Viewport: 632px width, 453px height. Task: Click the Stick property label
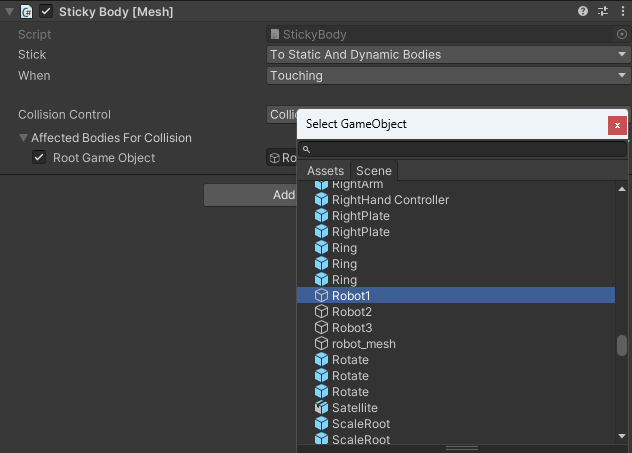pyautogui.click(x=32, y=54)
